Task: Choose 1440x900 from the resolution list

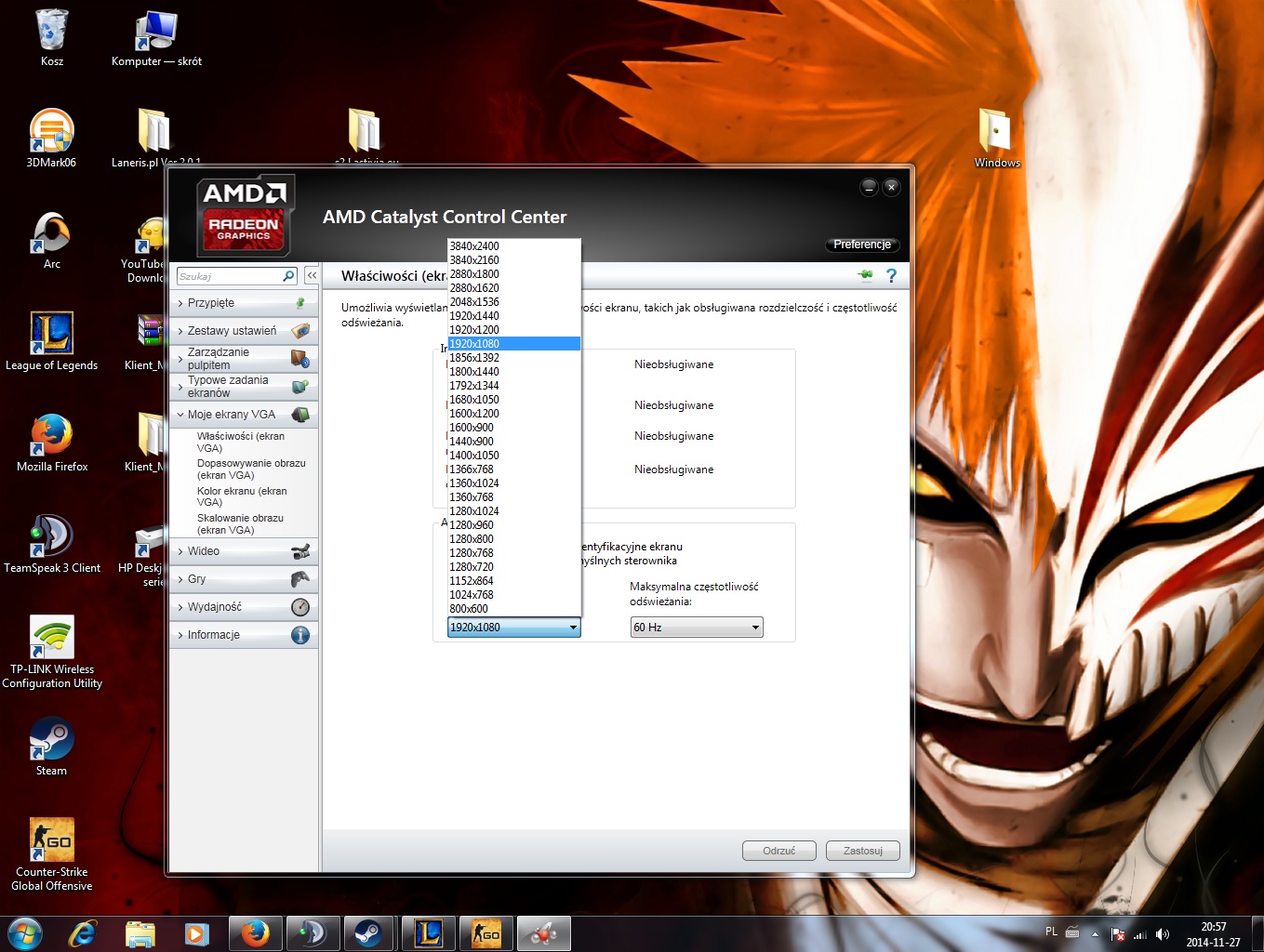Action: (514, 442)
